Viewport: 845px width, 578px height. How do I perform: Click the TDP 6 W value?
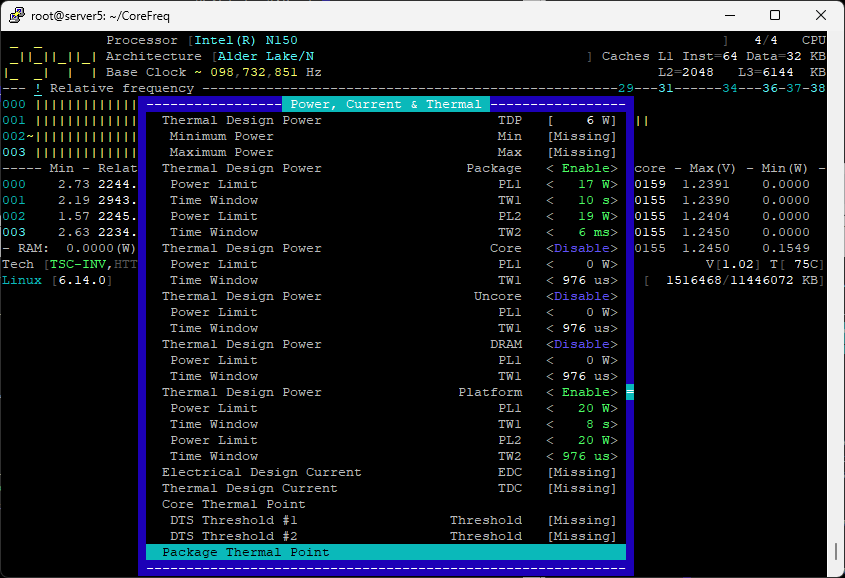point(581,120)
